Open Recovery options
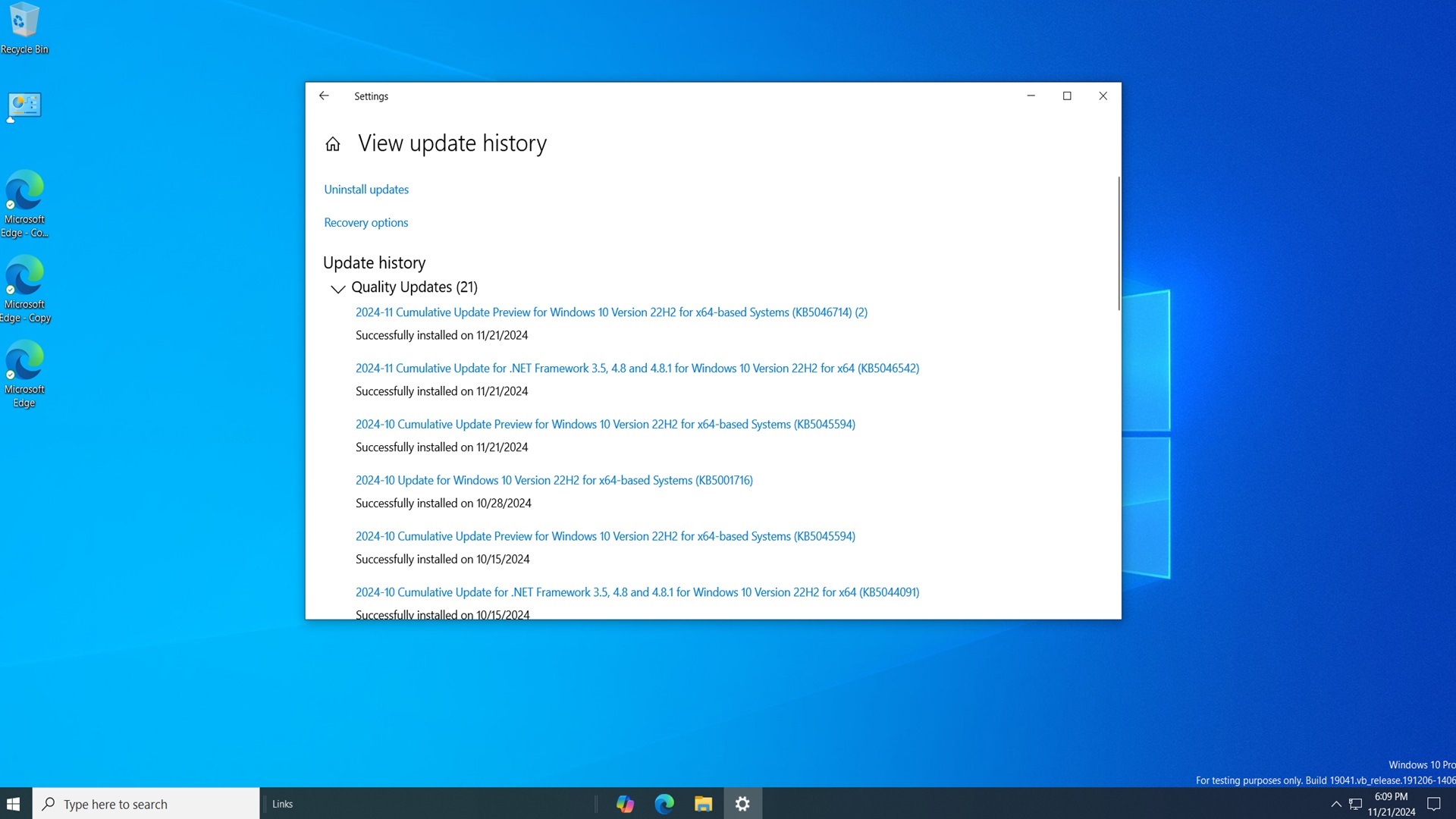This screenshot has height=819, width=1456. tap(366, 222)
